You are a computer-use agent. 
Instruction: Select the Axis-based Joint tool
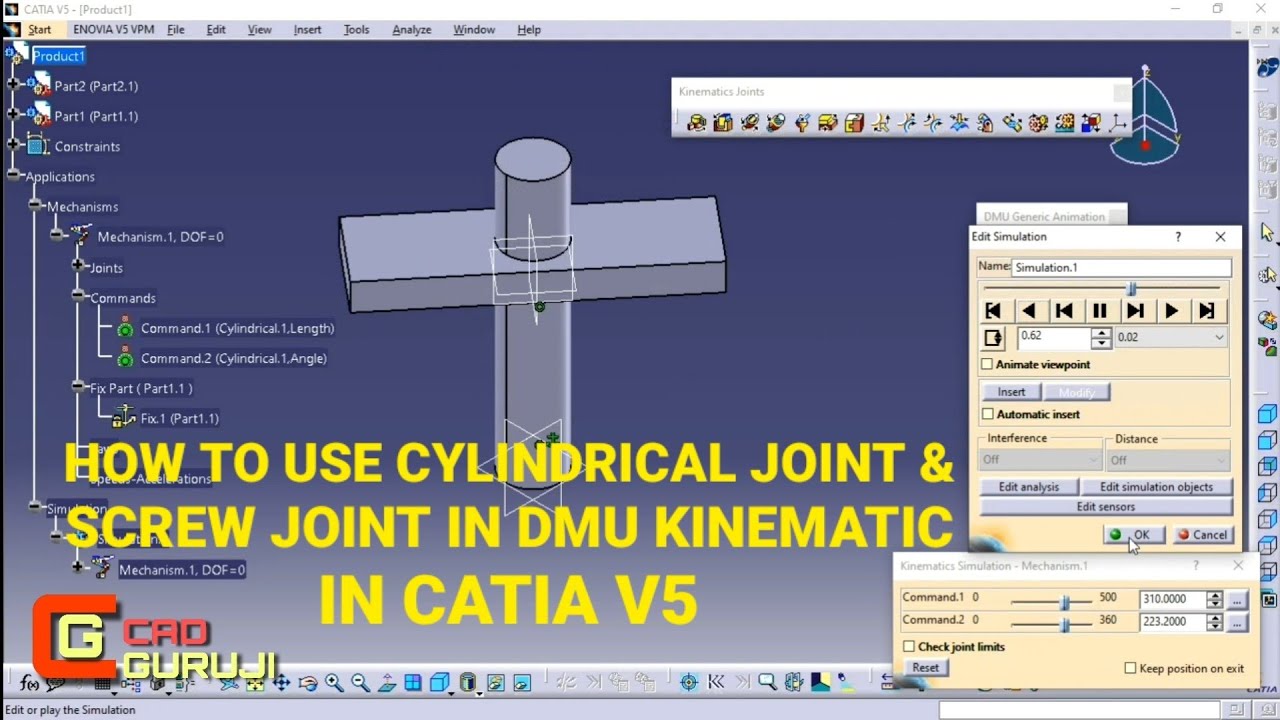(x=1116, y=123)
